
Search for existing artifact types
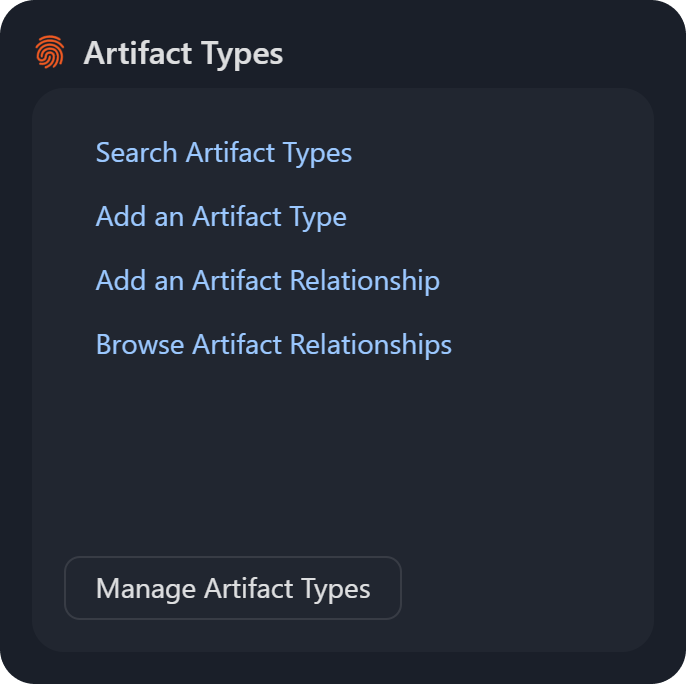pos(223,153)
